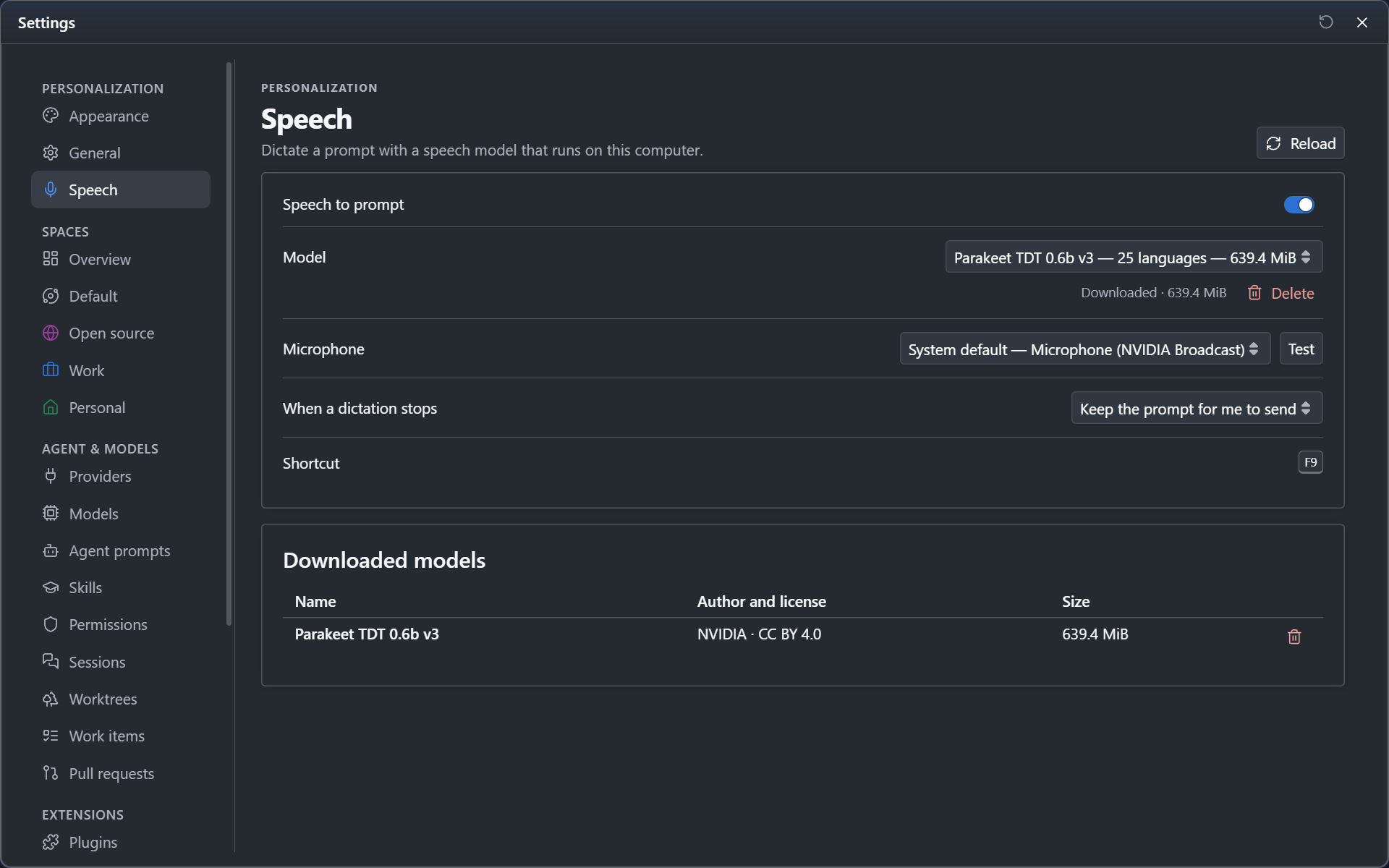This screenshot has width=1389, height=868.
Task: Click the Appearance palette icon
Action: pyautogui.click(x=51, y=116)
